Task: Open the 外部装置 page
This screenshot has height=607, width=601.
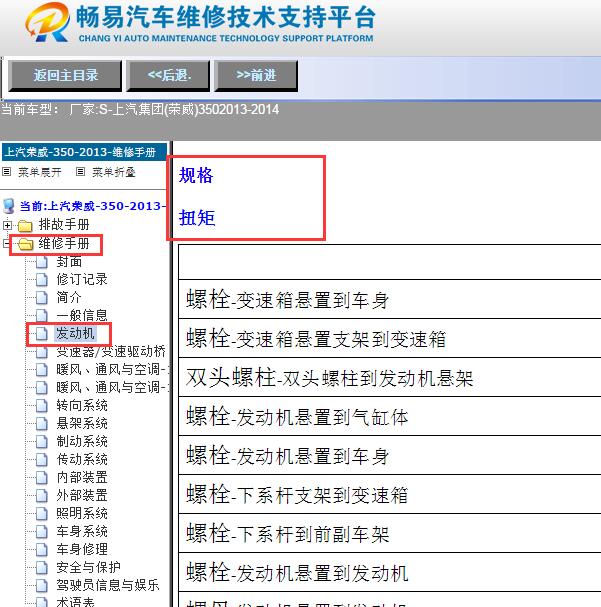Action: [x=82, y=495]
